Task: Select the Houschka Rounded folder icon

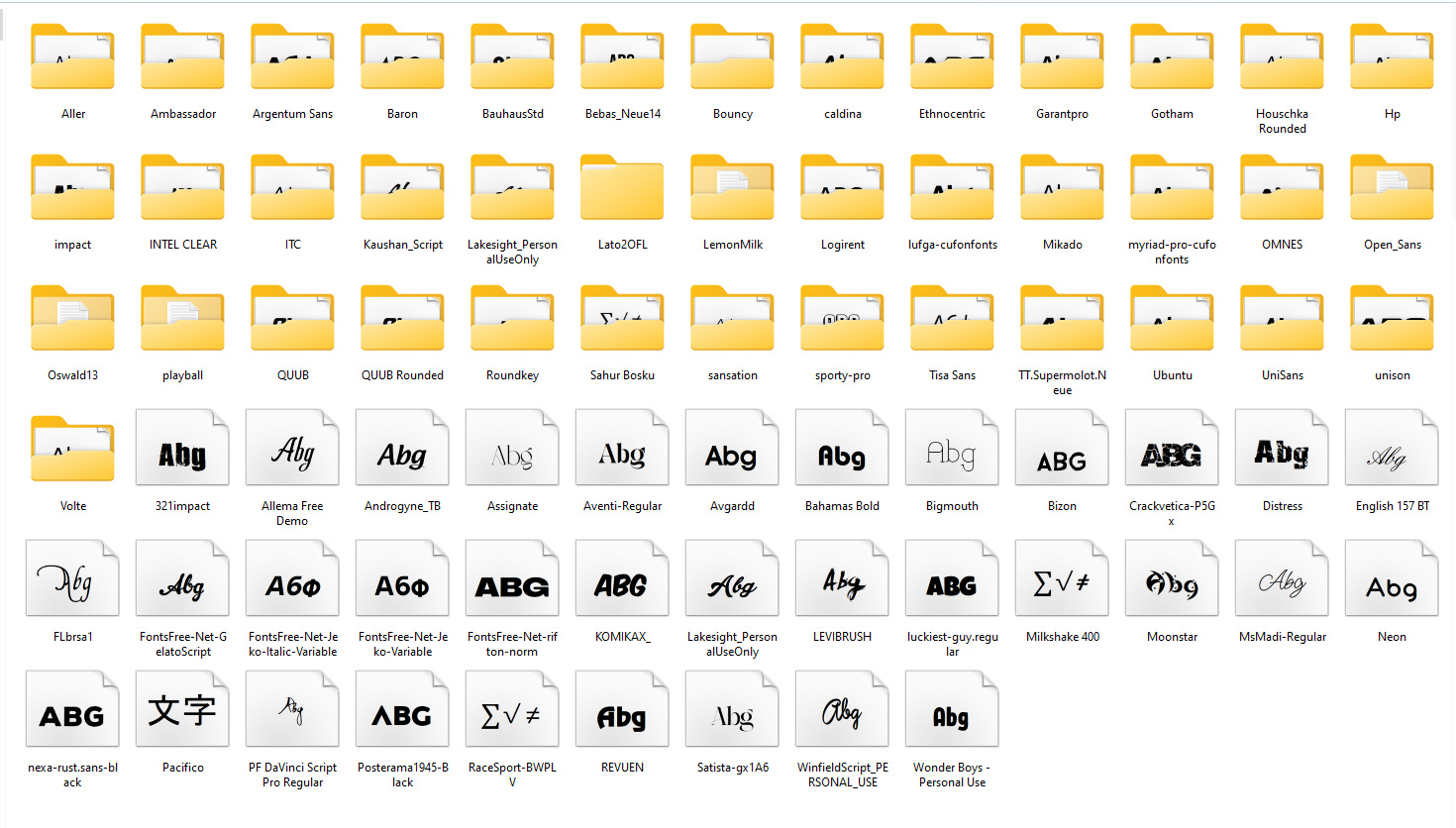Action: point(1282,57)
